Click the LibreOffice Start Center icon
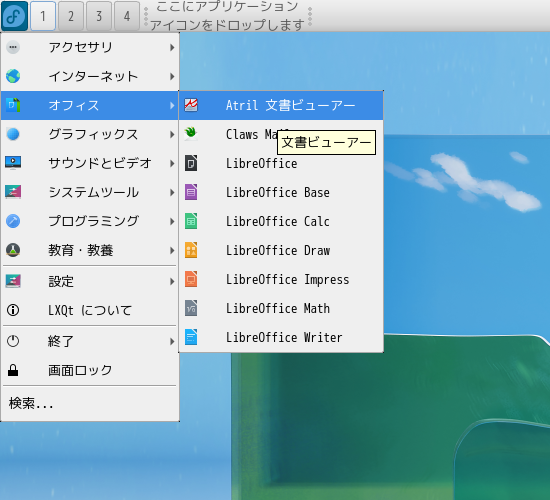The width and height of the screenshot is (550, 500). point(191,163)
